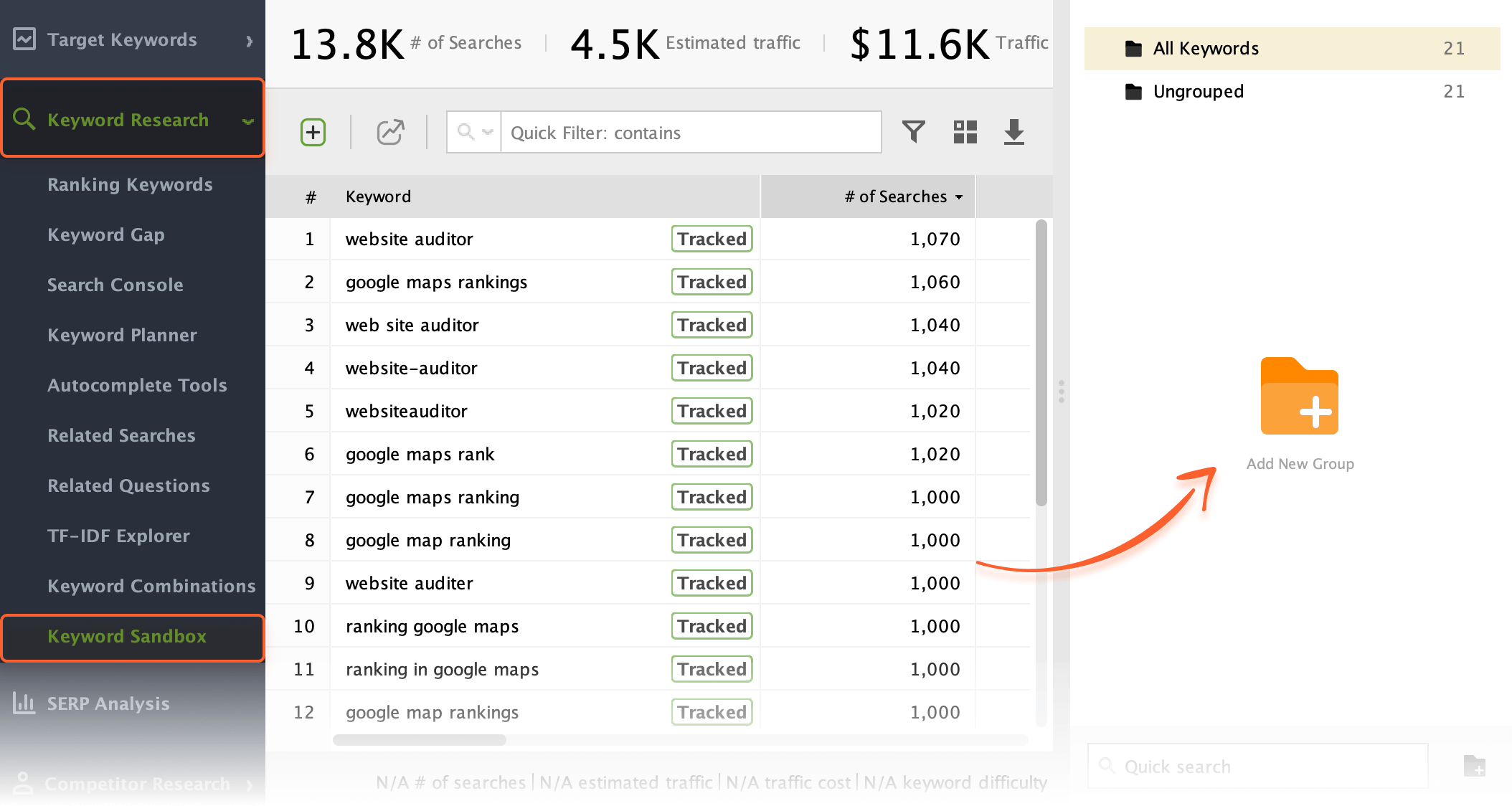Select the 'website-auditor' keyword

411,368
